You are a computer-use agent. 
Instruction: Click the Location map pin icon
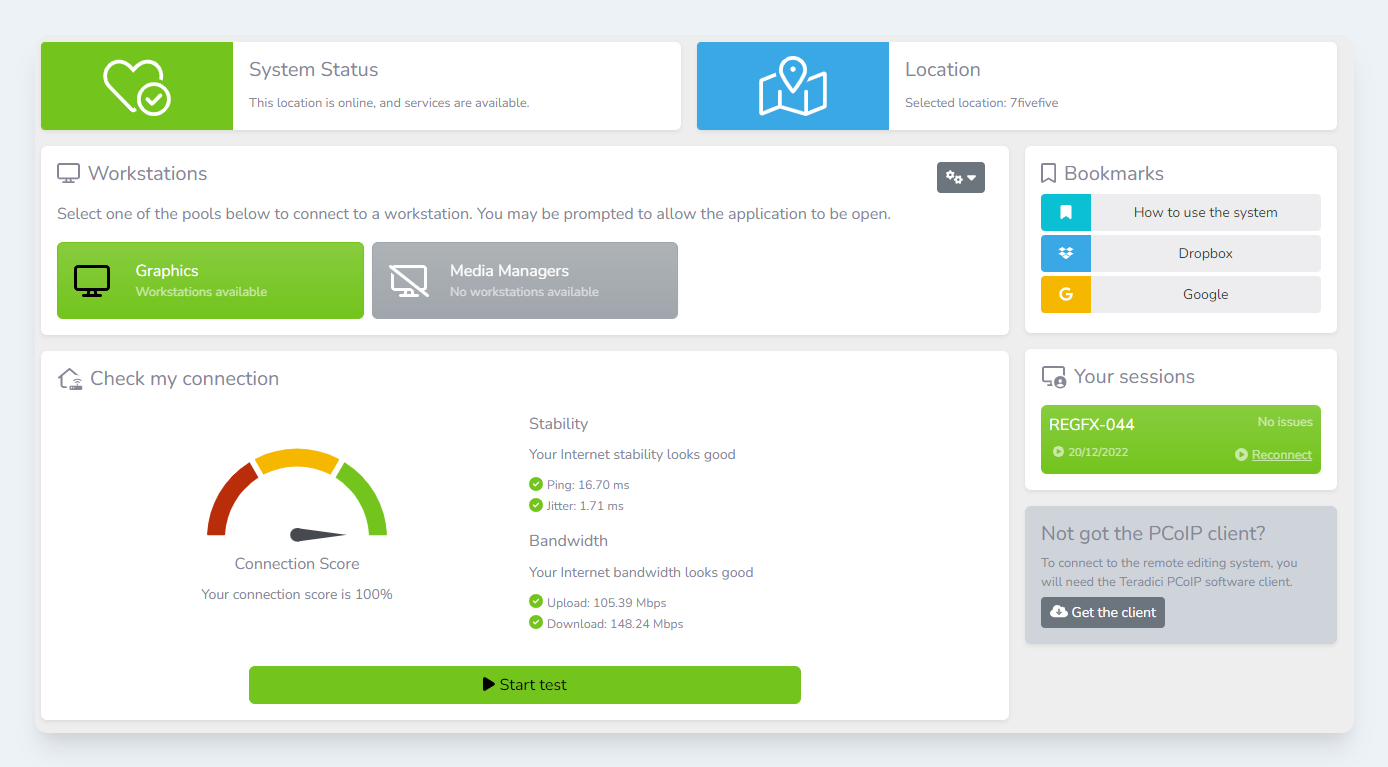[792, 86]
